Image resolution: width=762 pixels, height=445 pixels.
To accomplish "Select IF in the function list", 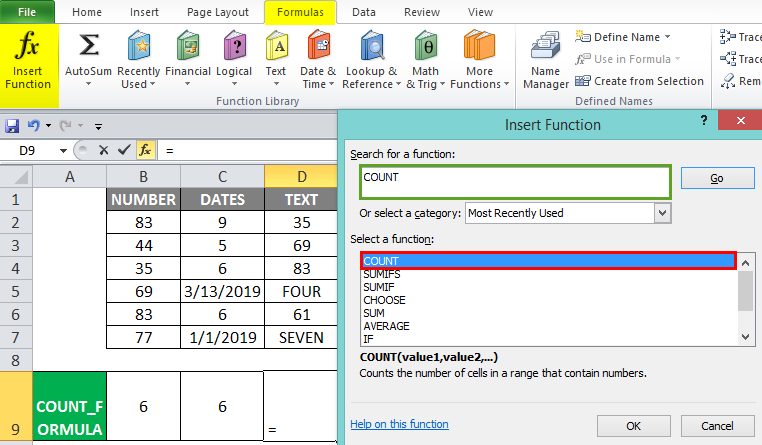I will pos(548,339).
